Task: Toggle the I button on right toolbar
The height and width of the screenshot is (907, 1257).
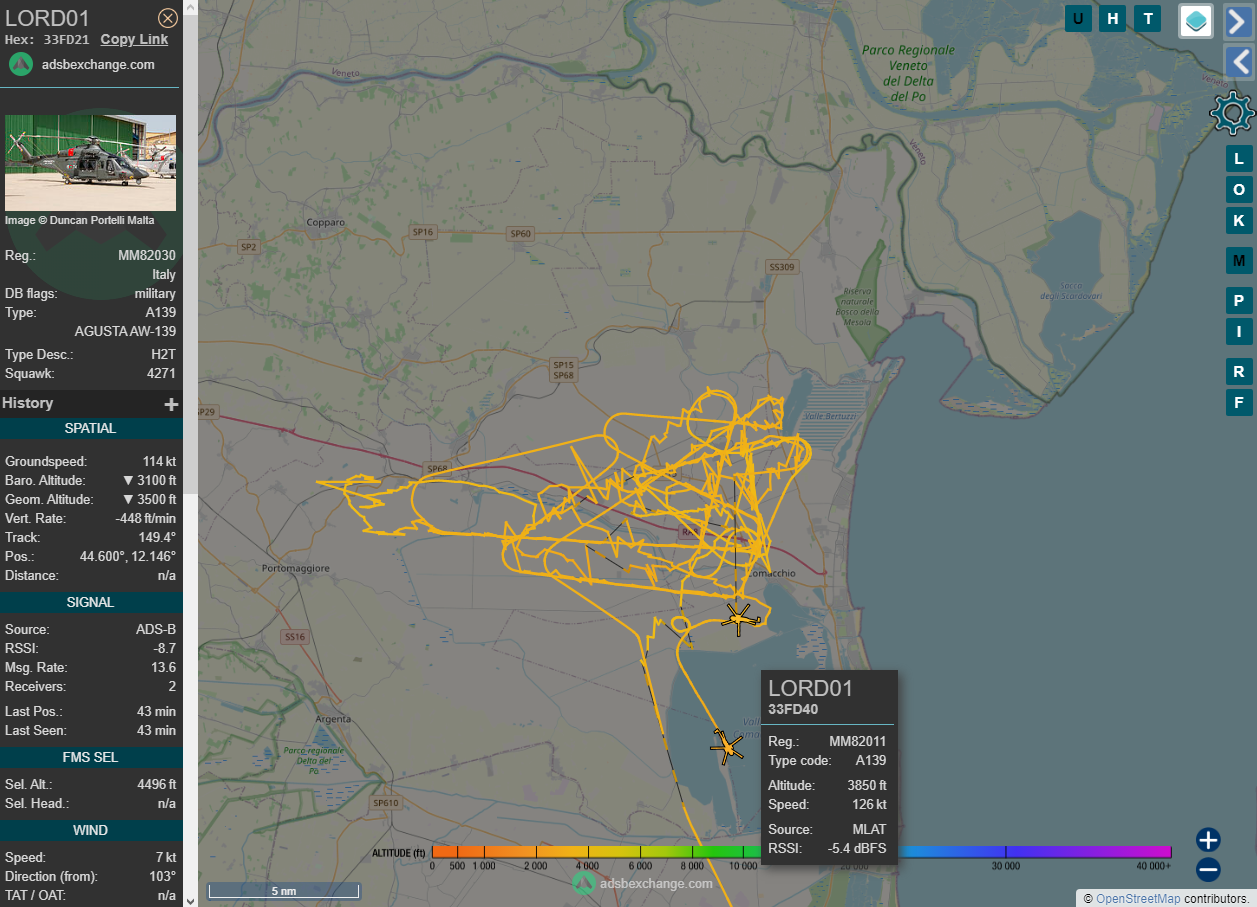Action: [1239, 332]
